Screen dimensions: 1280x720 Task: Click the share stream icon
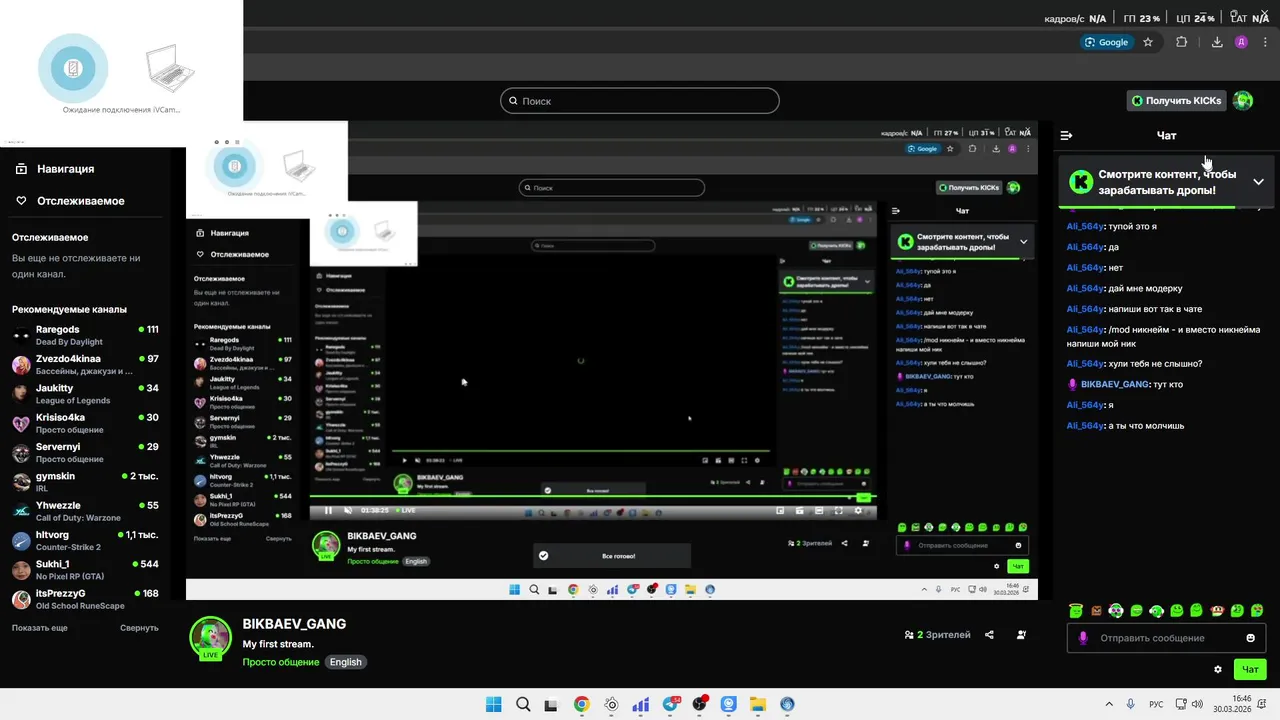[x=989, y=635]
